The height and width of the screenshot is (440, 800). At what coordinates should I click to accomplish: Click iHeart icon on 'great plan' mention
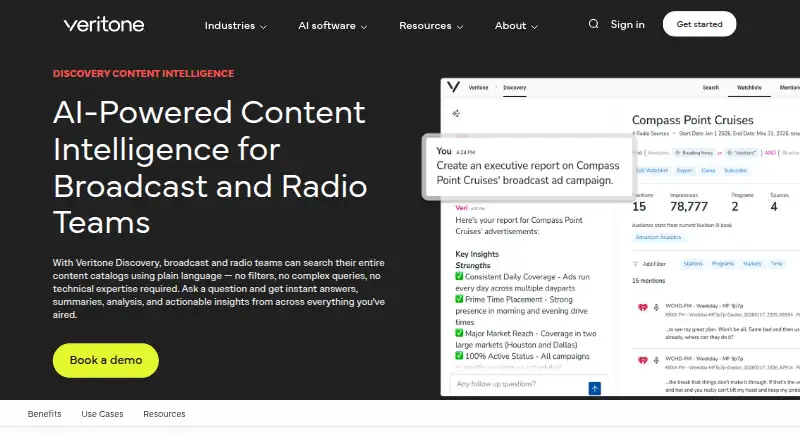point(643,307)
